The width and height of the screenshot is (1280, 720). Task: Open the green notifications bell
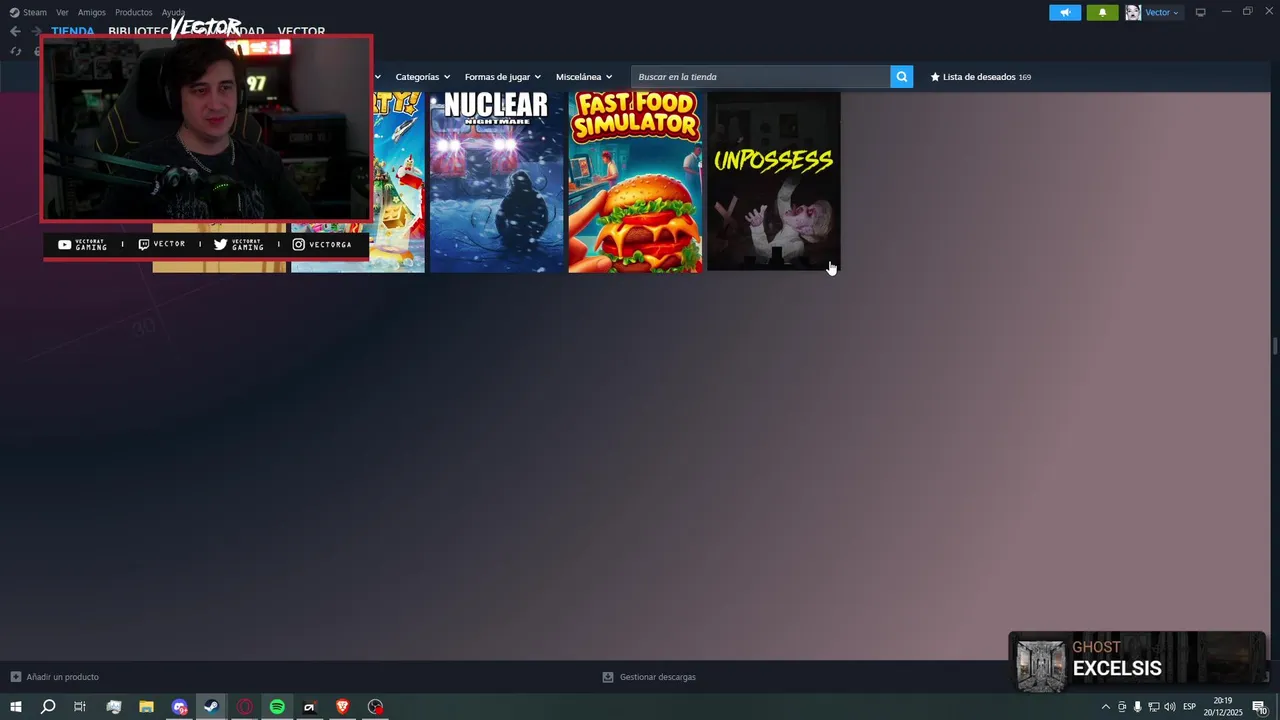[x=1102, y=12]
